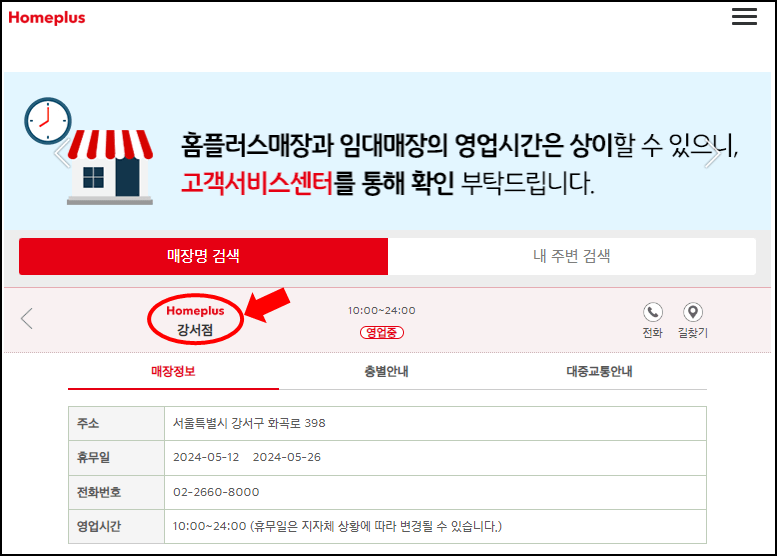The height and width of the screenshot is (556, 777).
Task: Go back with the left chevron beside 강서점
Action: coord(27,318)
